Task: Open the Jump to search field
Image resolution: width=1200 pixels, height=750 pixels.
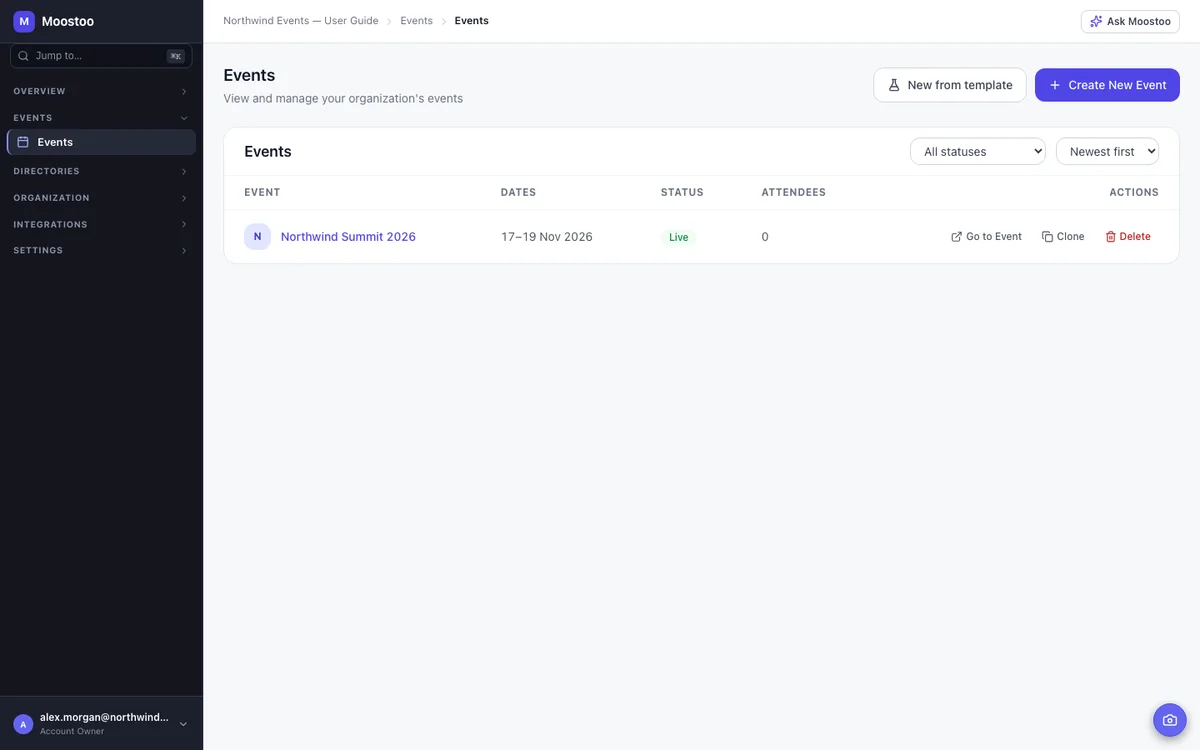Action: [101, 56]
